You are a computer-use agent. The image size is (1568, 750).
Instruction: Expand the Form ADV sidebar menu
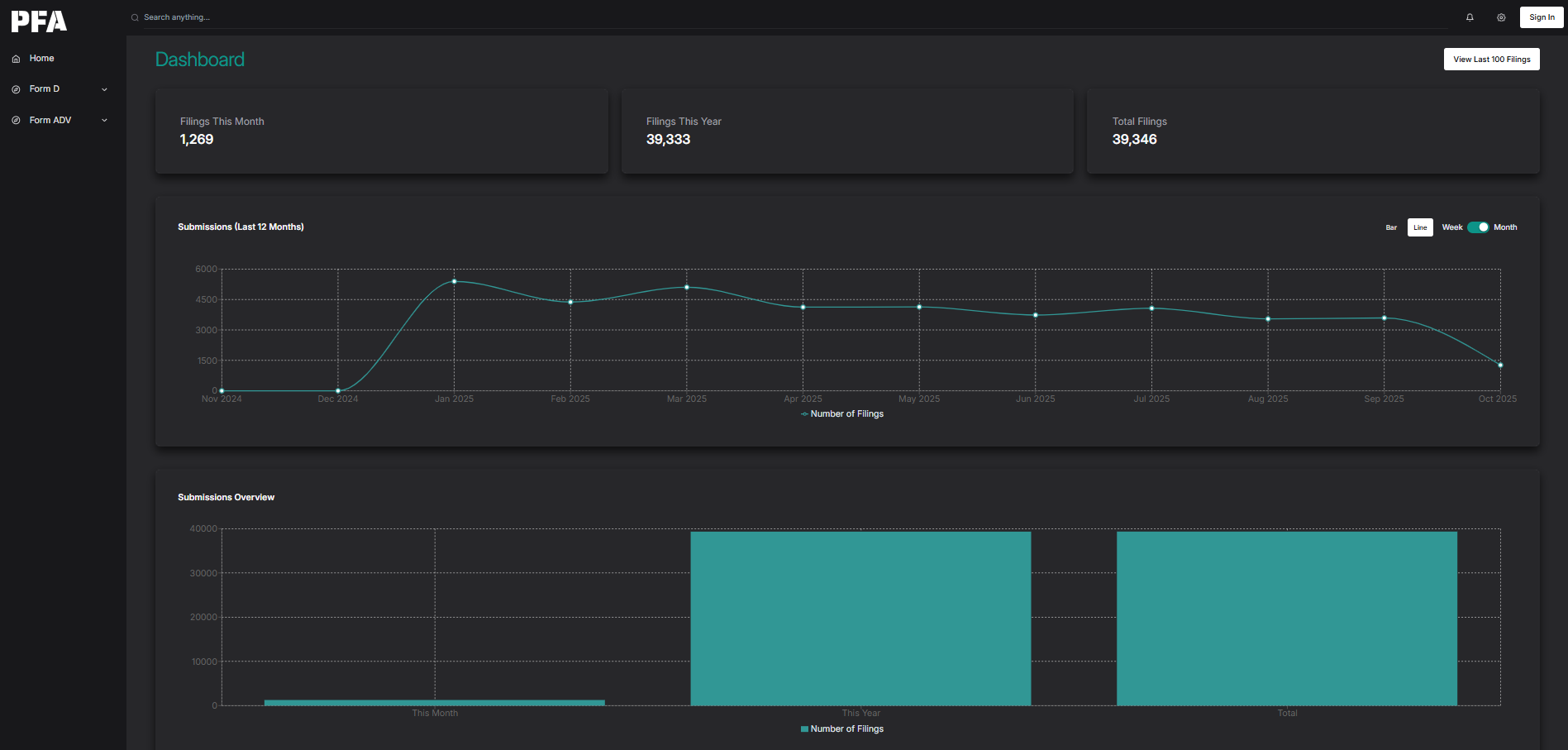(x=103, y=120)
